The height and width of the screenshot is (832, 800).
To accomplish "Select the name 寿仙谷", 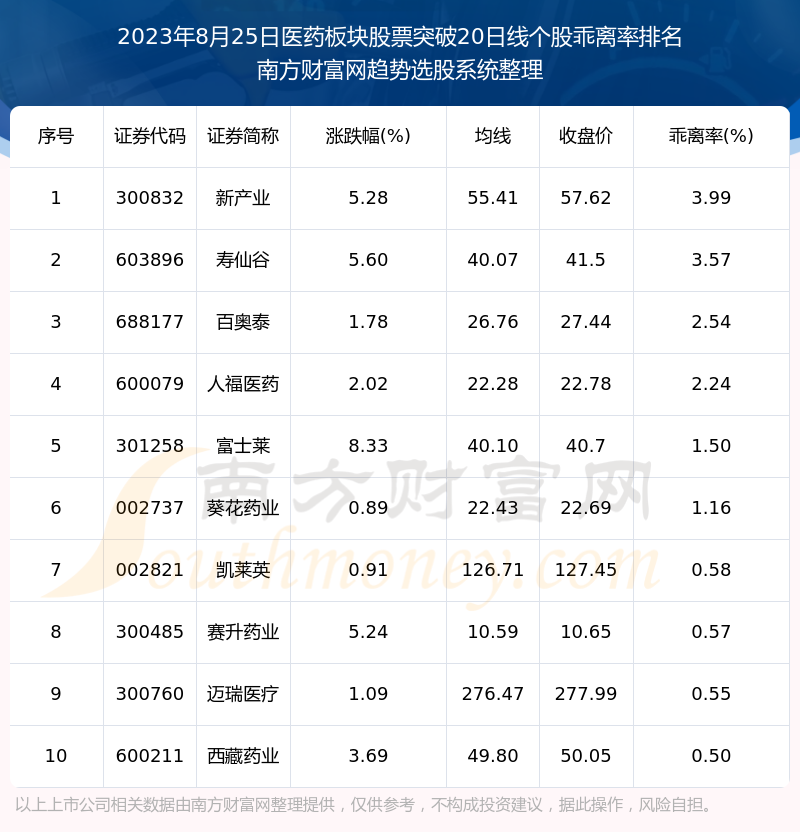I will click(243, 260).
